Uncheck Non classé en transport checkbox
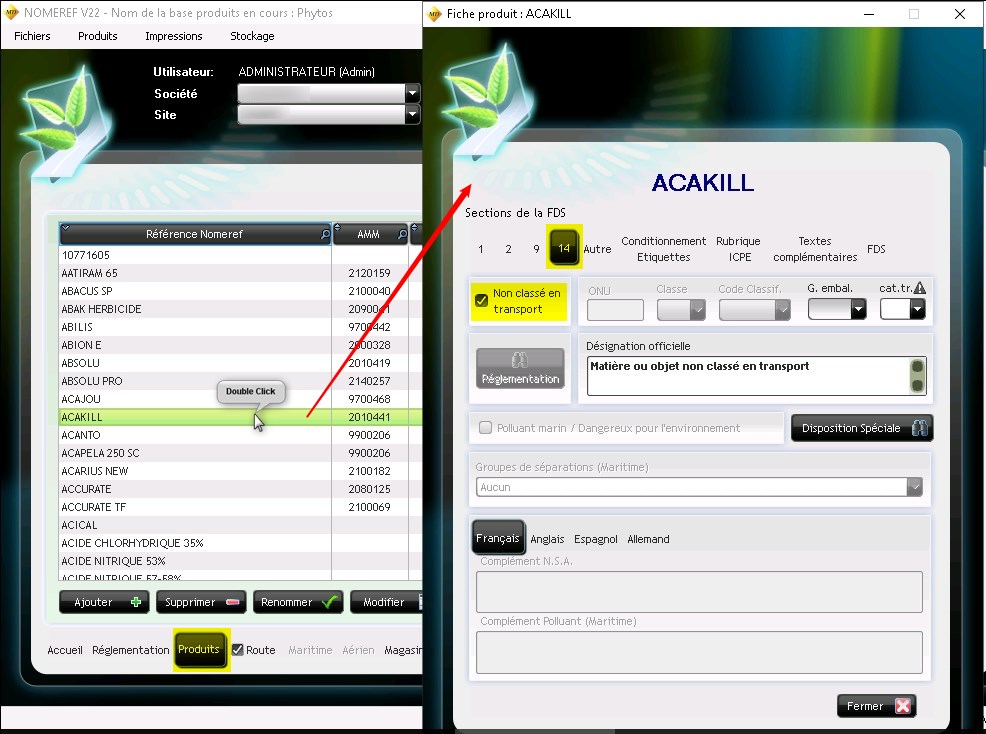This screenshot has height=734, width=986. (x=482, y=301)
